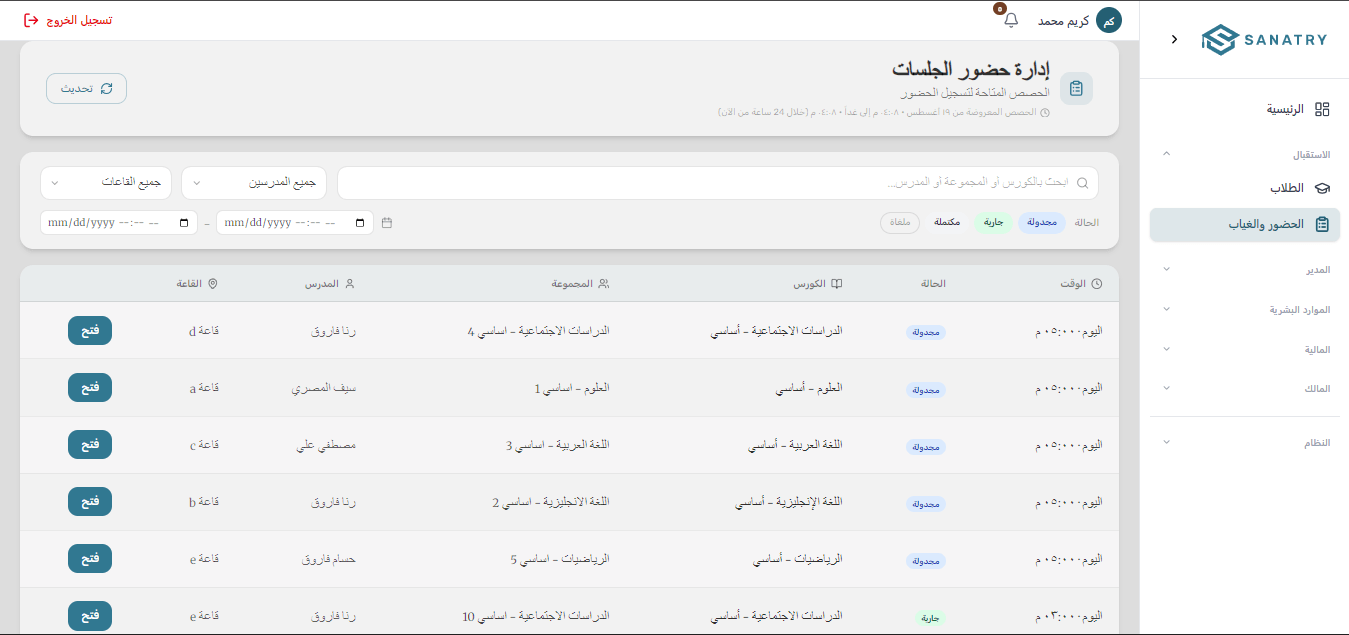This screenshot has width=1349, height=635.
Task: Click the person icon in the المدرس column header
Action: [x=350, y=284]
